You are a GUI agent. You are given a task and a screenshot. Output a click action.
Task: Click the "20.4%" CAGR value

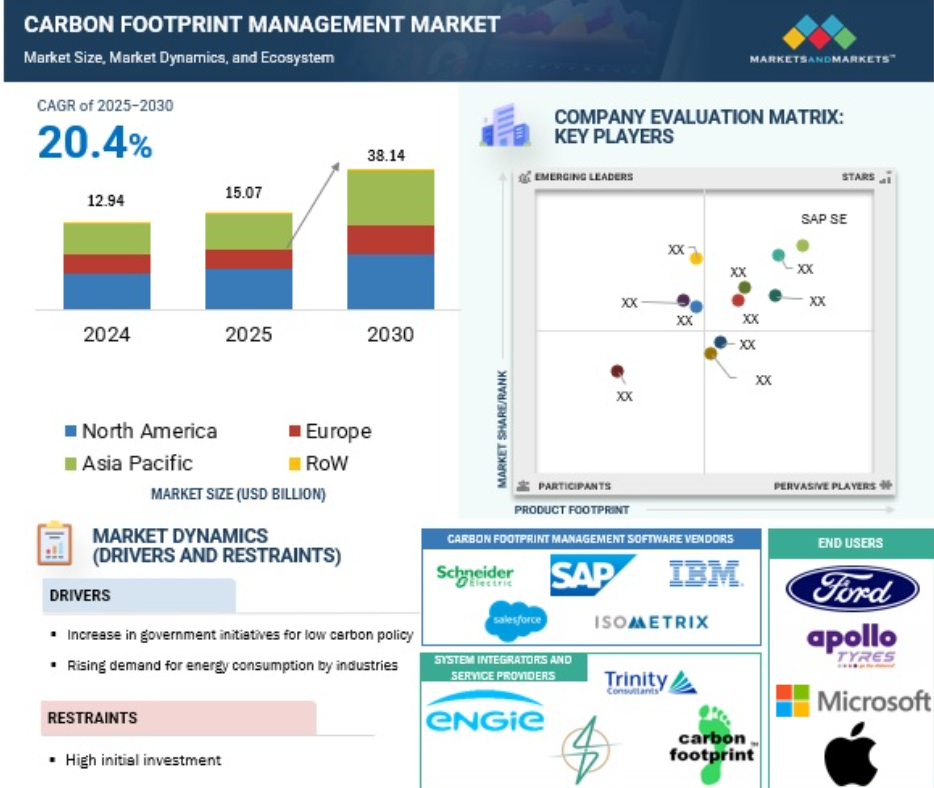click(x=95, y=143)
